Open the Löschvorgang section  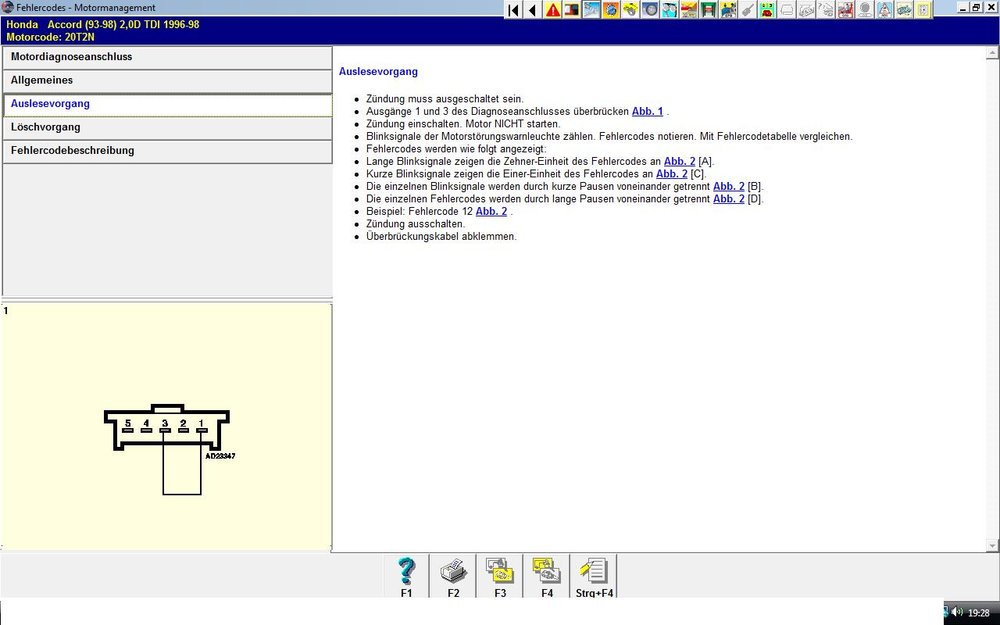167,128
